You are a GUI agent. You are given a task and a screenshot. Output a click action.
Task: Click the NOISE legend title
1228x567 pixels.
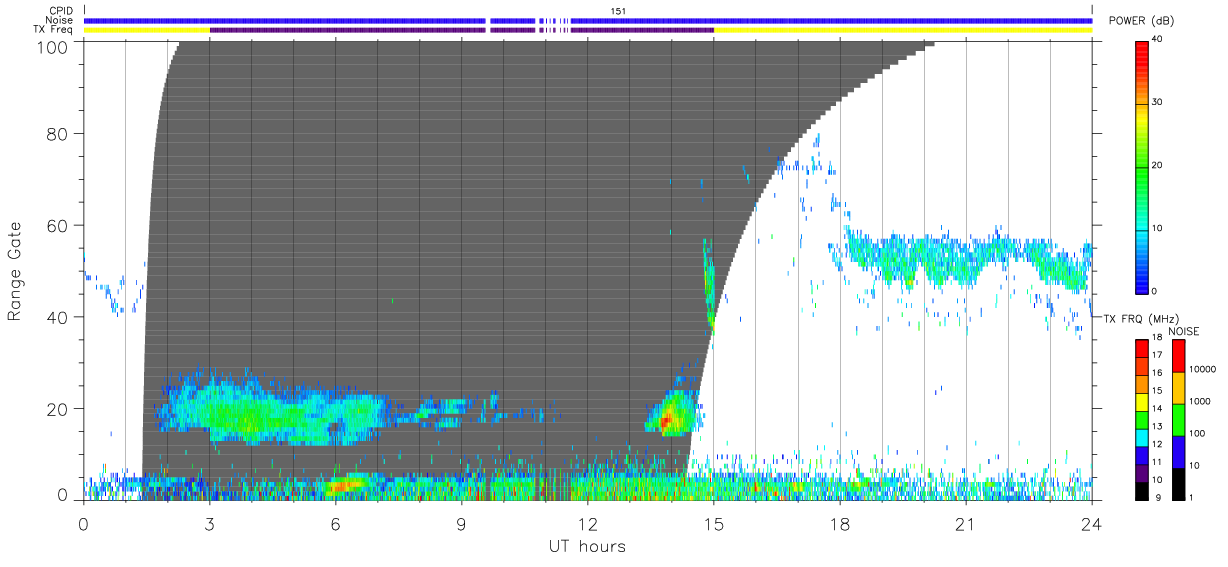click(1183, 330)
